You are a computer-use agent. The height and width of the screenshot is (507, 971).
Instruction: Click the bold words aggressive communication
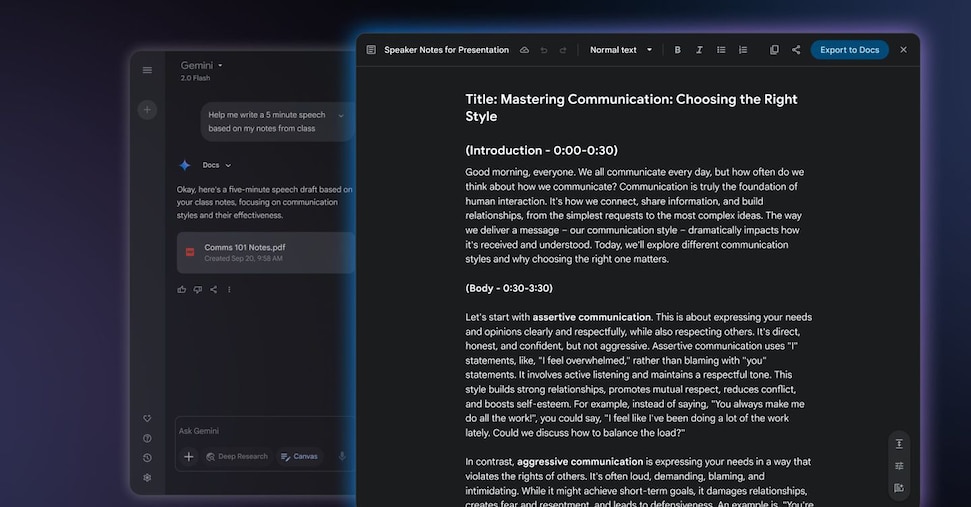580,462
